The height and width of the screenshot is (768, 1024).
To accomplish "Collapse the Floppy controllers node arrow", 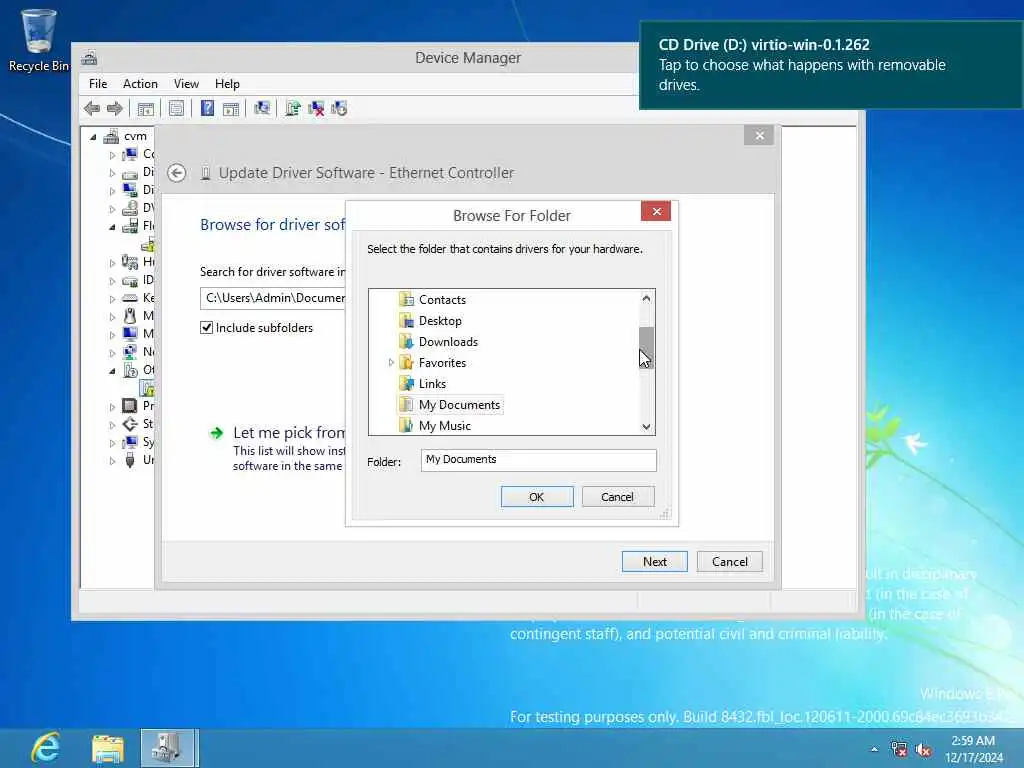I will pos(112,227).
